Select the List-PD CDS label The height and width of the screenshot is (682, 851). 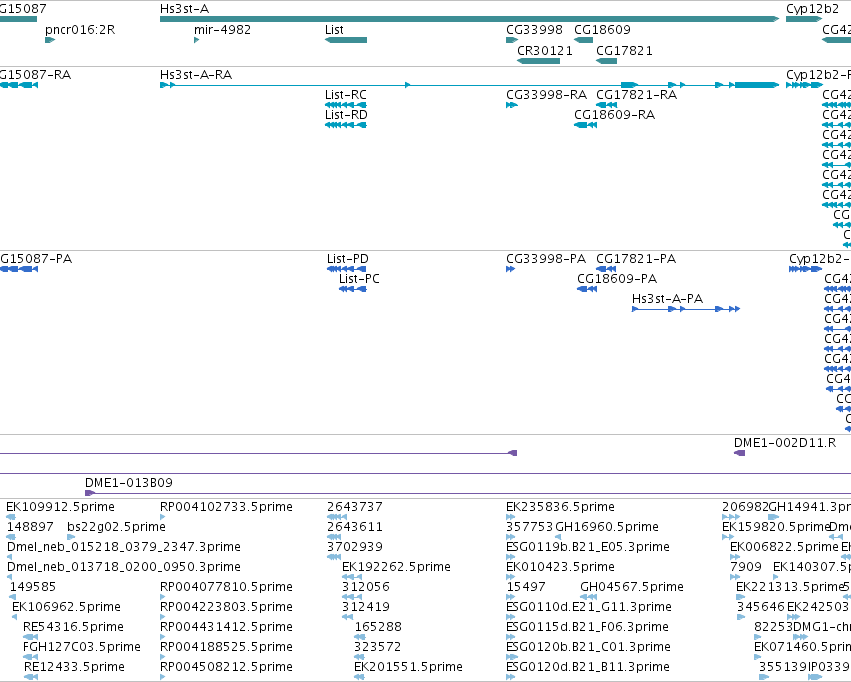tap(348, 258)
